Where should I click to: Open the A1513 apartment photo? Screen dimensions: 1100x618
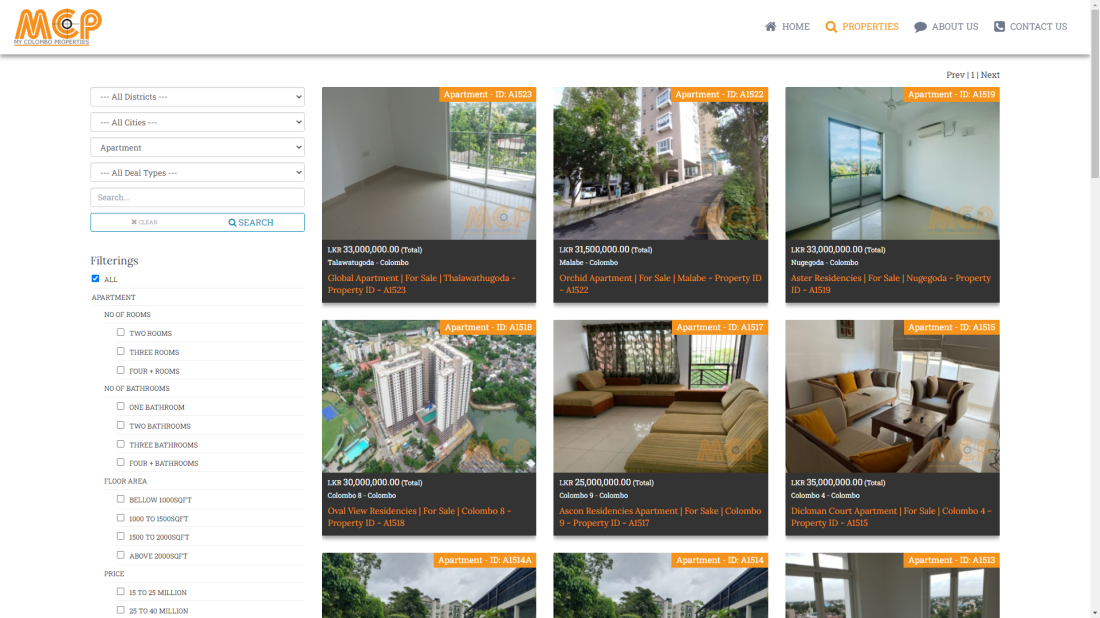(x=892, y=586)
